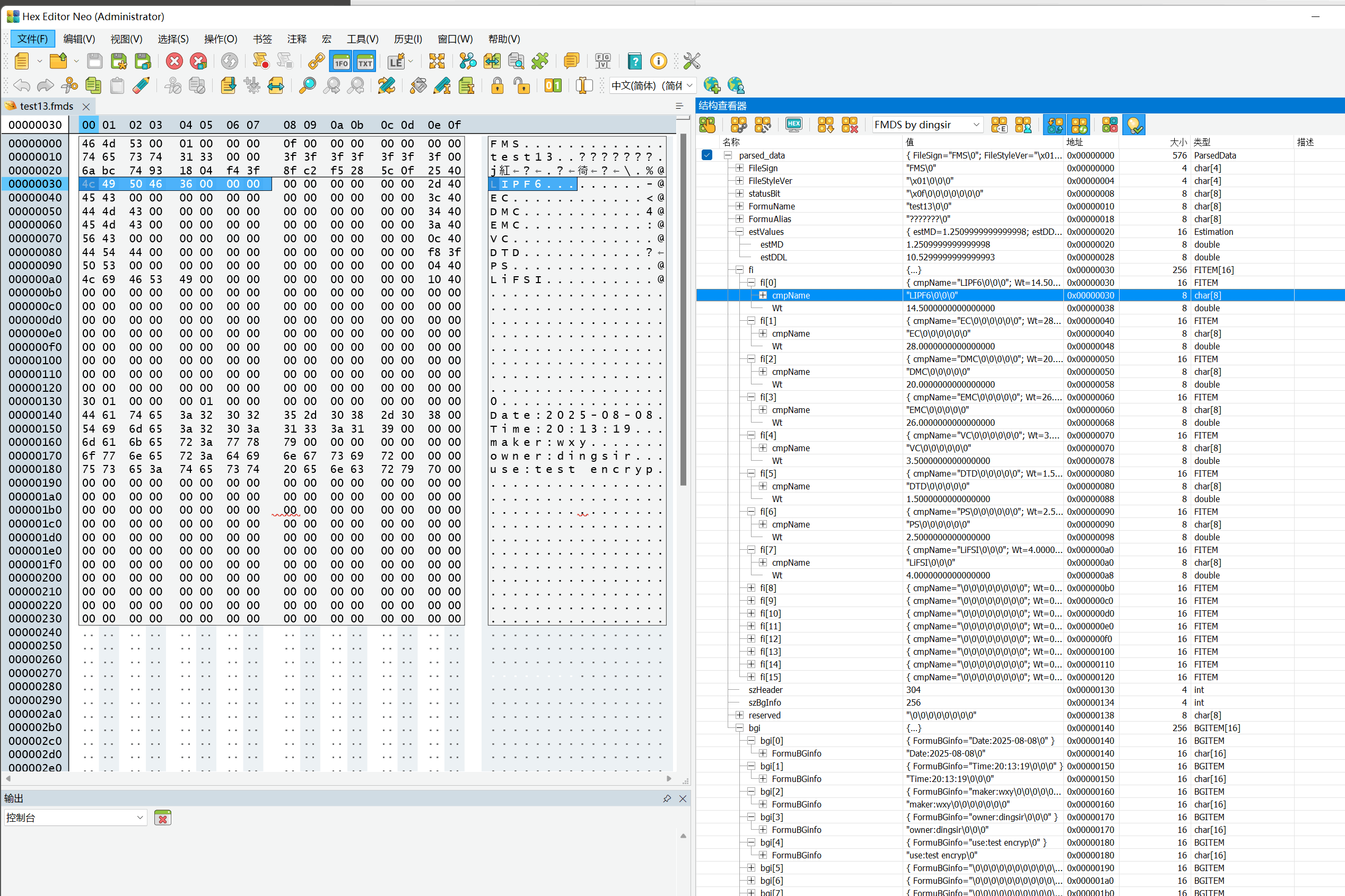This screenshot has height=896, width=1345.
Task: Expand the fi[8] tree node
Action: (x=751, y=588)
